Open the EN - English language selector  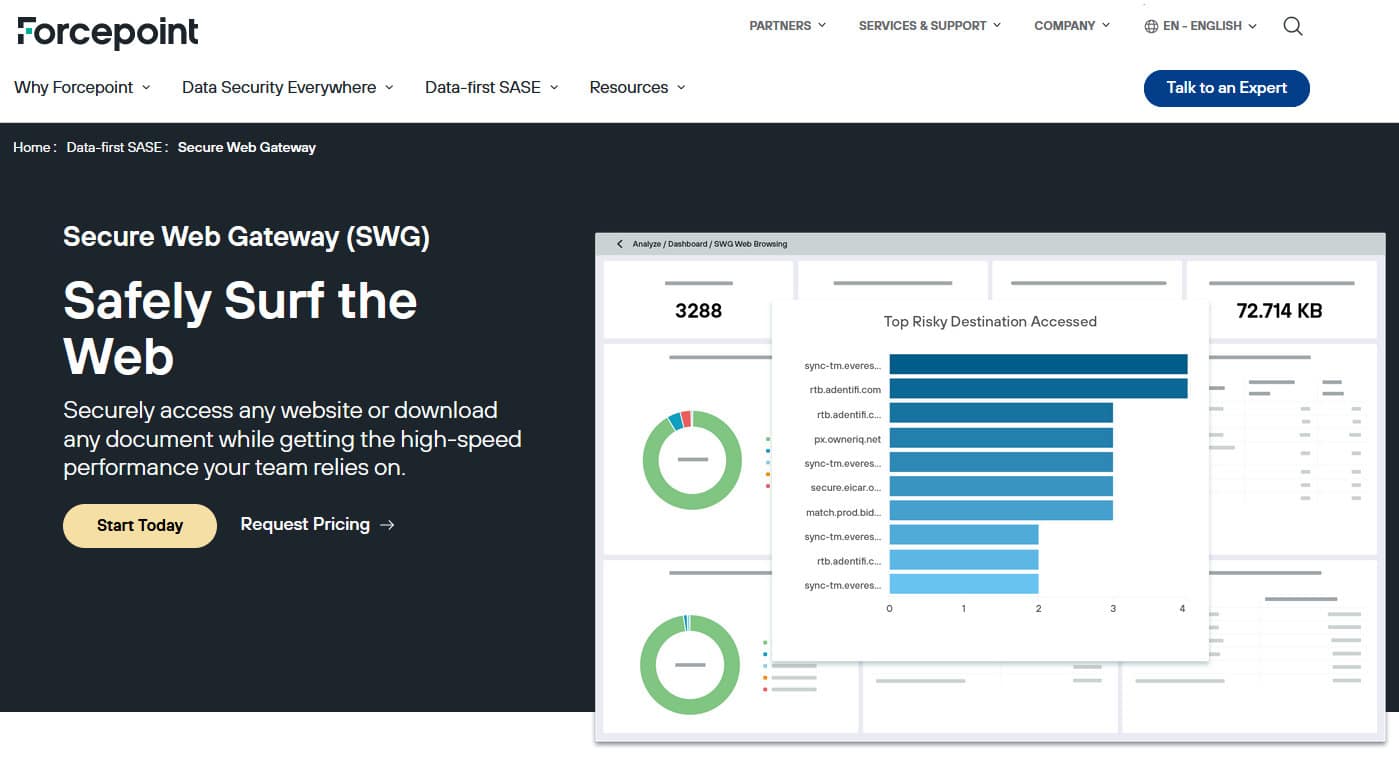1201,26
